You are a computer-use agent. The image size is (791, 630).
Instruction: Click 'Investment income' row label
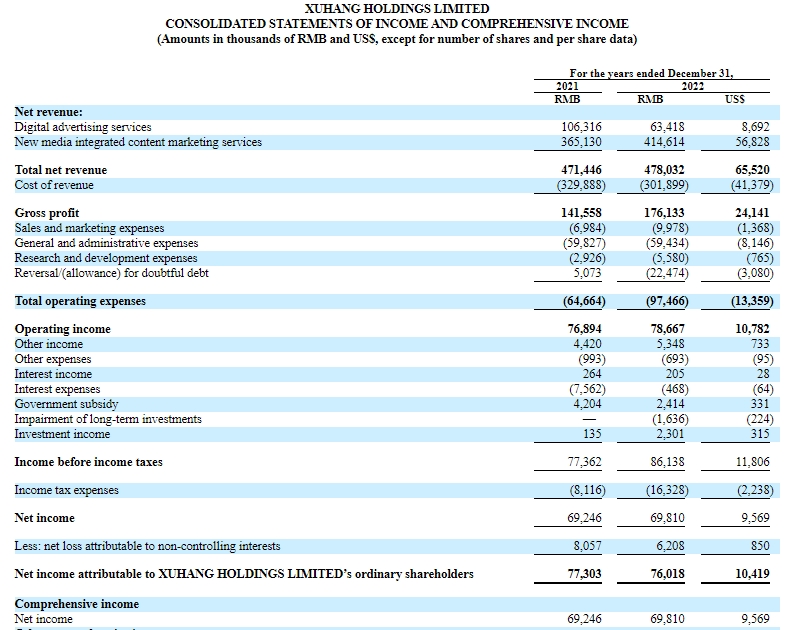[62, 434]
